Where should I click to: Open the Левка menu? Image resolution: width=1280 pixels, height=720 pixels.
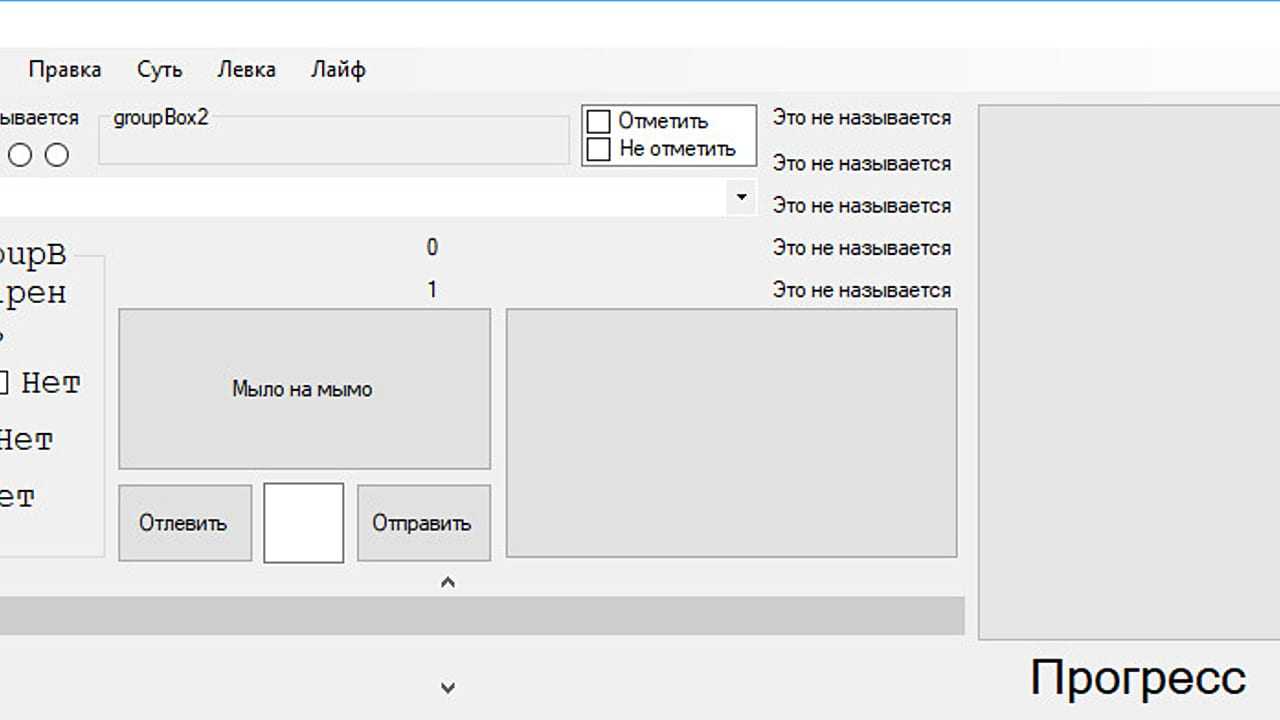[246, 70]
